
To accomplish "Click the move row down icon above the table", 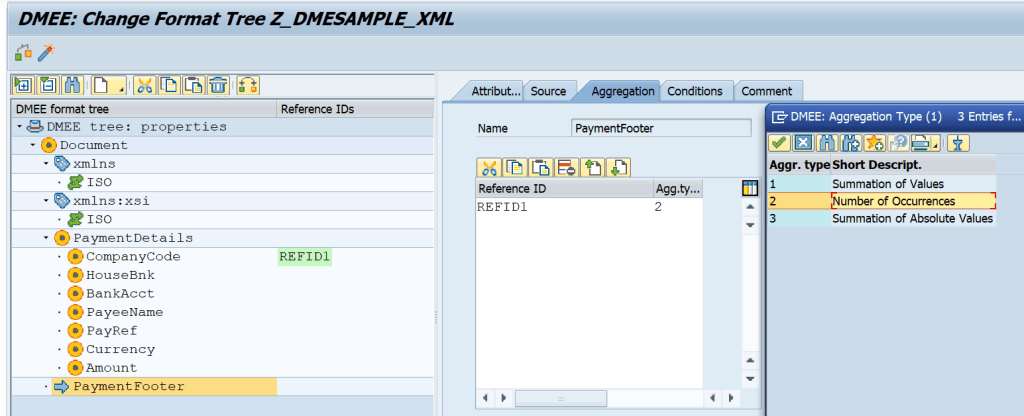I will pos(618,167).
